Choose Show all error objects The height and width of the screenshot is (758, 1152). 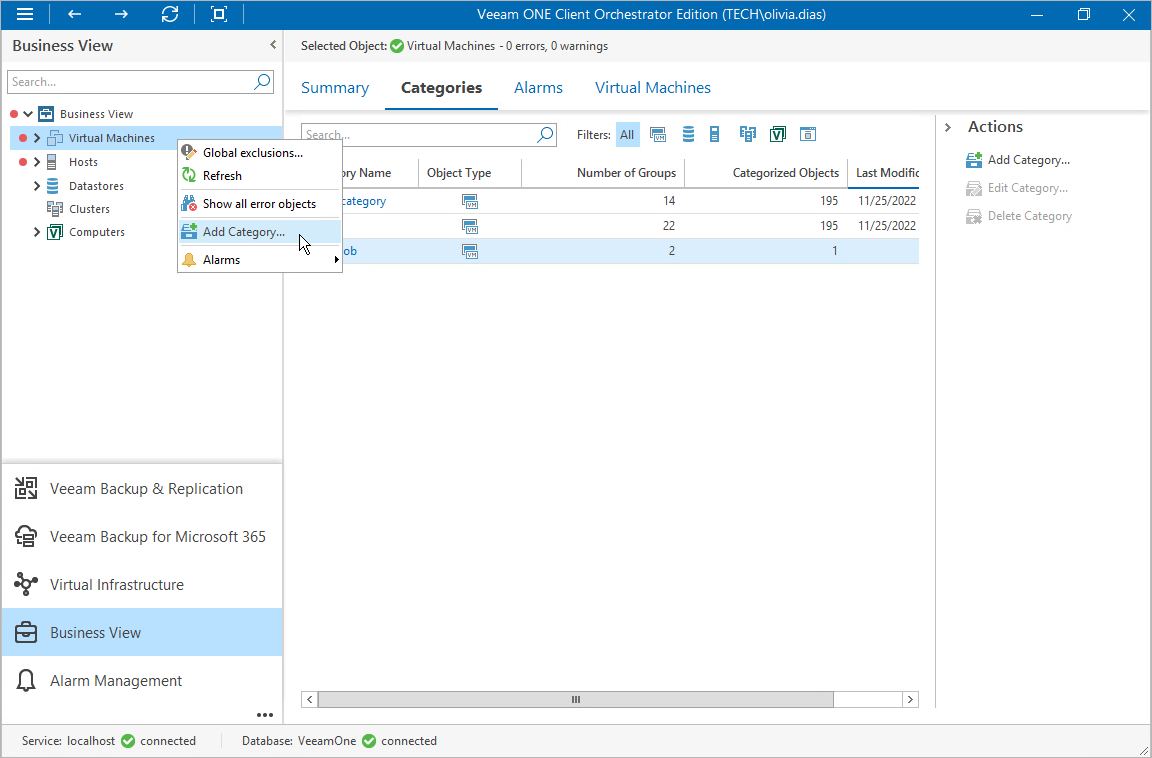[260, 203]
